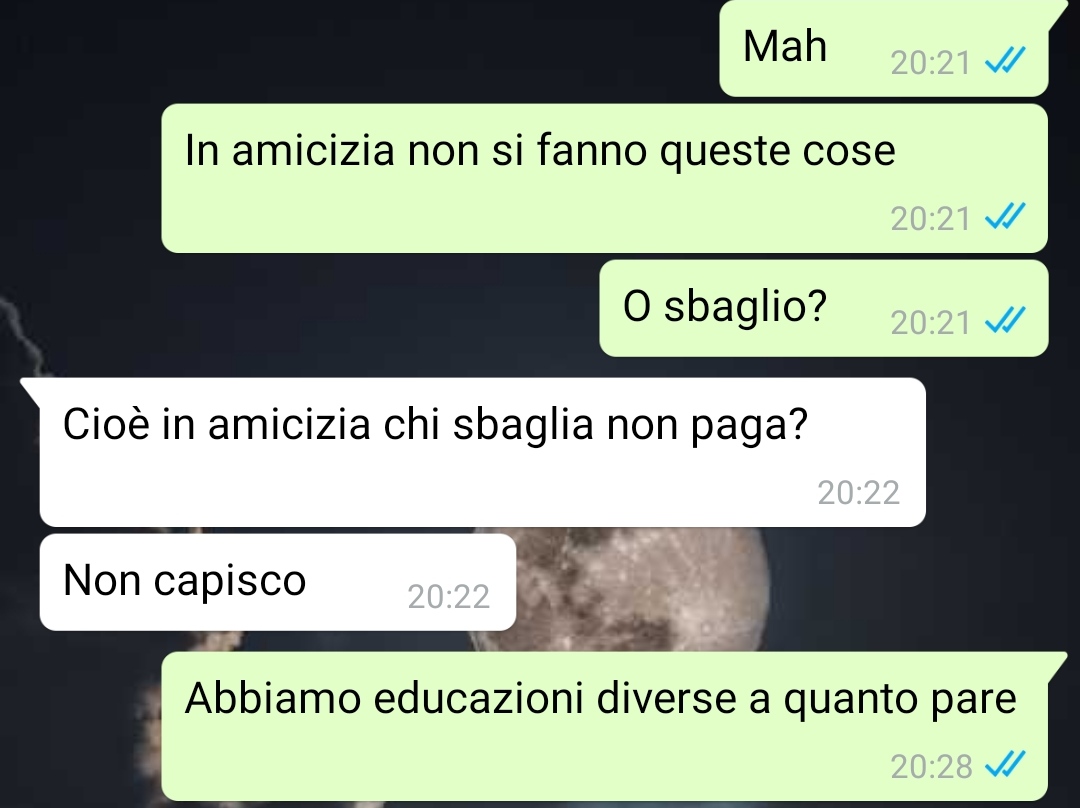Select the "Non capisco" message bubble
This screenshot has height=808, width=1080.
(x=278, y=582)
